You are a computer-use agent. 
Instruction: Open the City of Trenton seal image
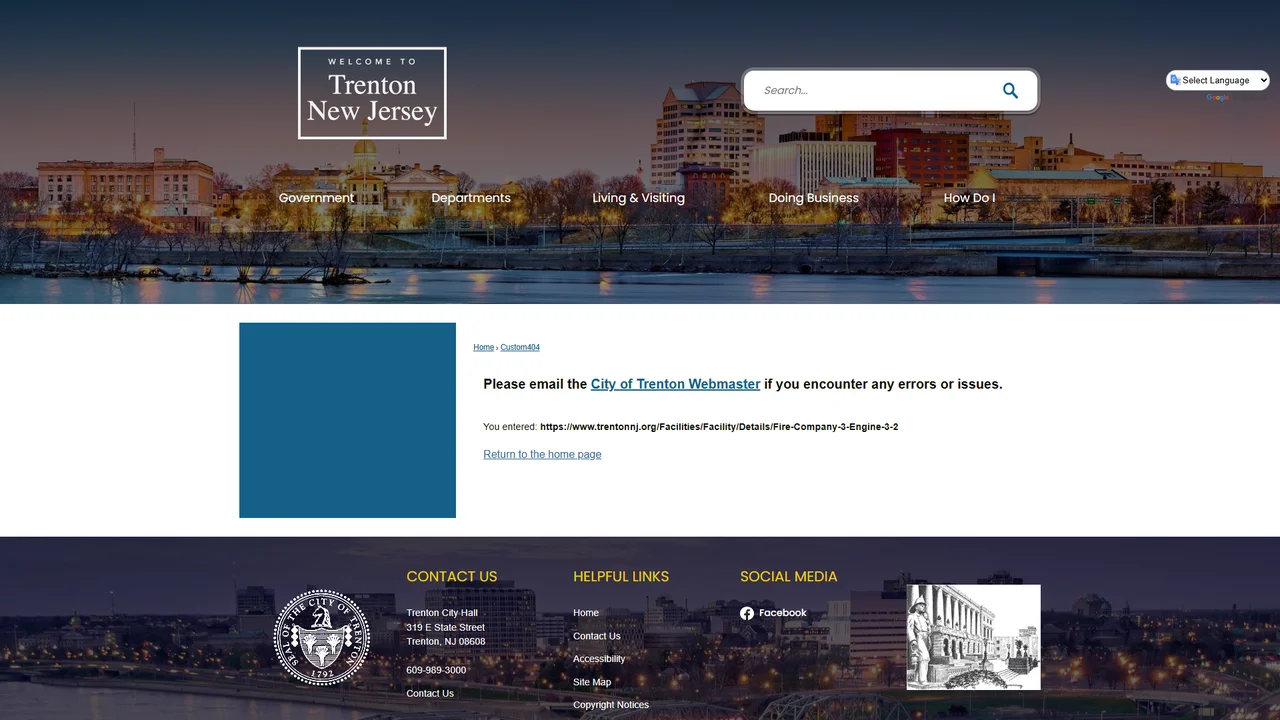click(x=322, y=637)
